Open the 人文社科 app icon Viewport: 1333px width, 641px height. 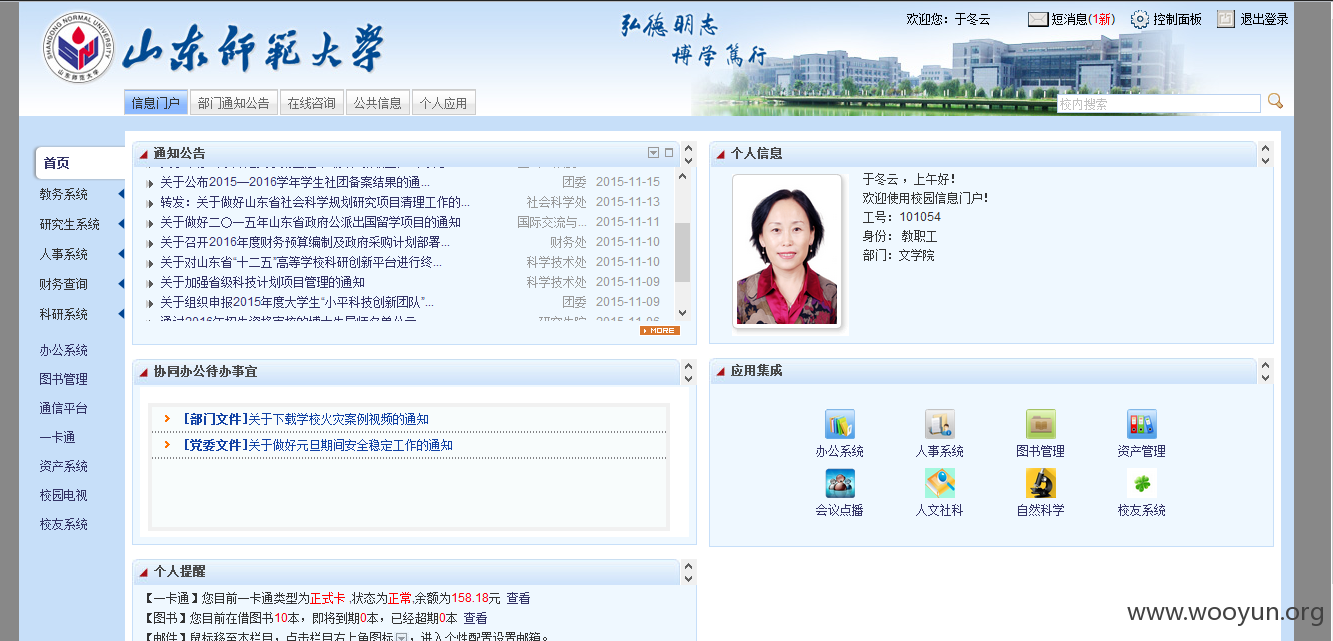tap(940, 483)
